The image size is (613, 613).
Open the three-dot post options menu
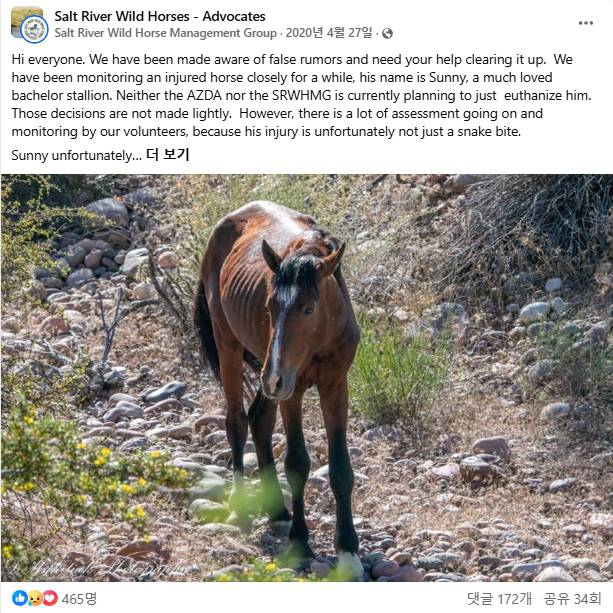coord(585,23)
